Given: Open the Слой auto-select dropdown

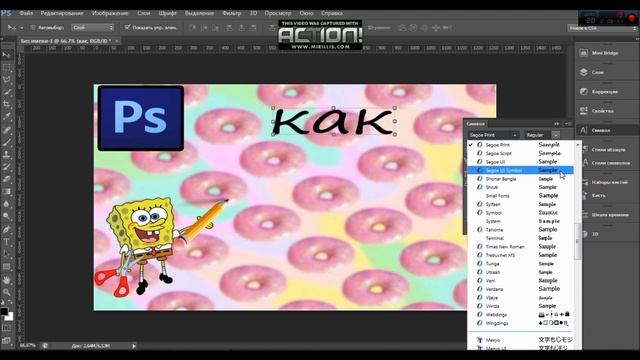Looking at the screenshot, I should (93, 28).
